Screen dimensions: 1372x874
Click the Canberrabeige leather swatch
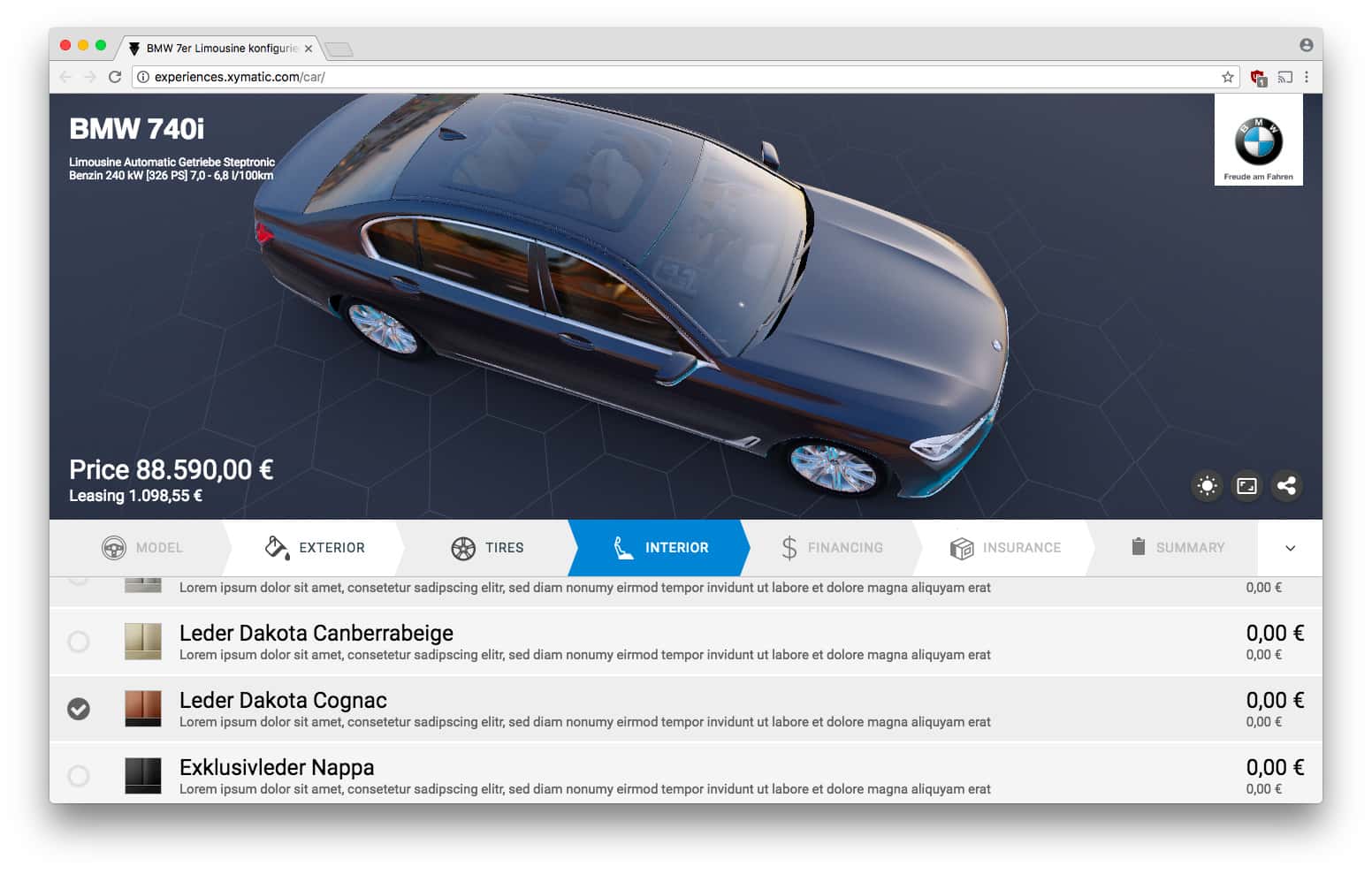pyautogui.click(x=143, y=642)
